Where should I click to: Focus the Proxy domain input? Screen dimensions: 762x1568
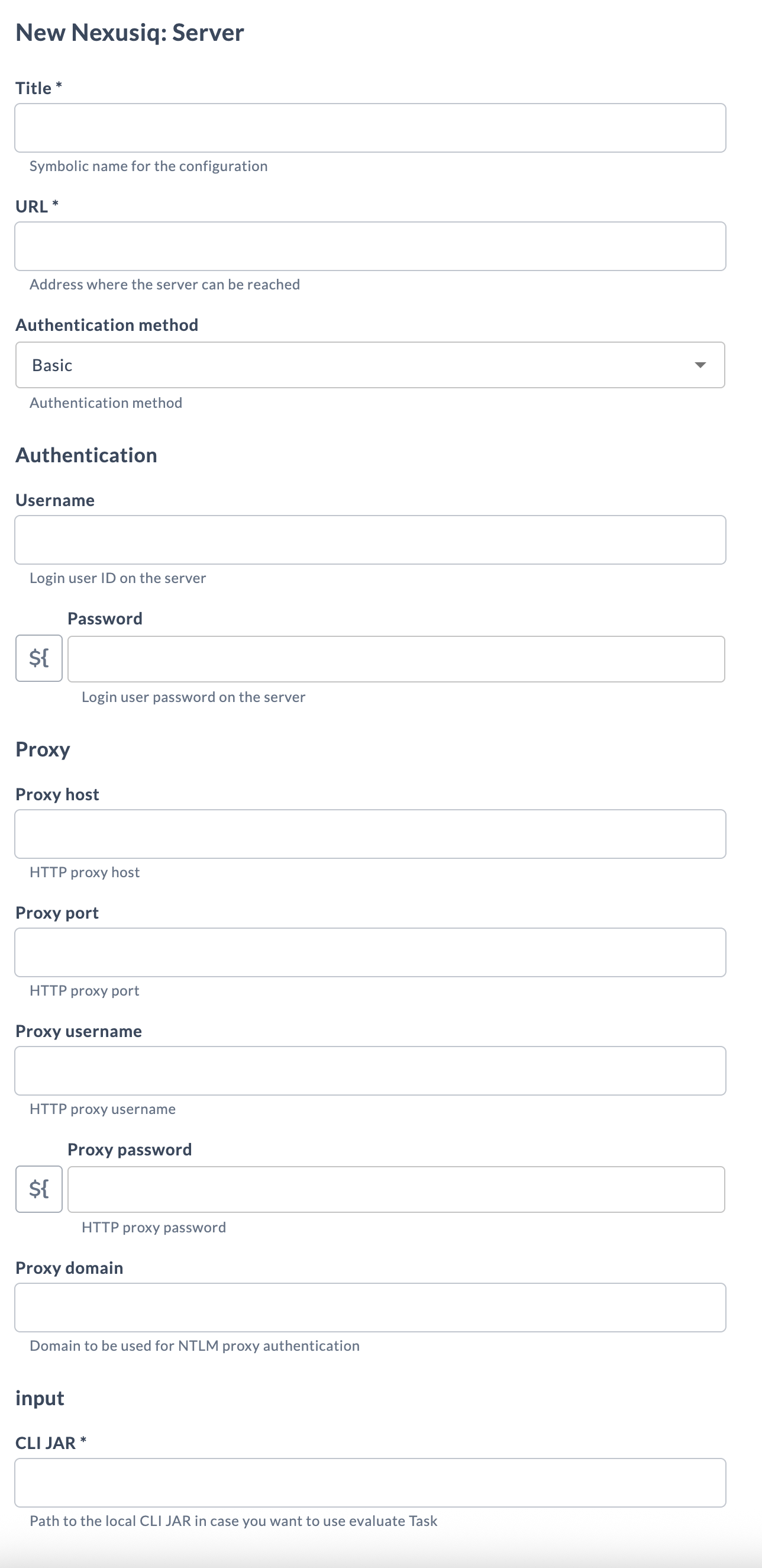[x=370, y=1308]
